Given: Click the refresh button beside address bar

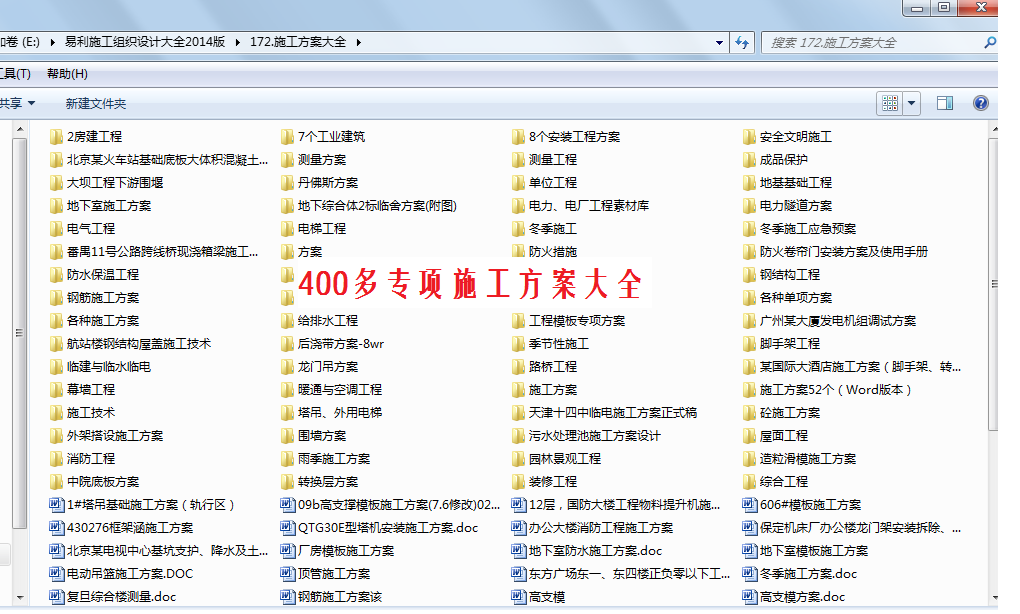Looking at the screenshot, I should (x=742, y=42).
